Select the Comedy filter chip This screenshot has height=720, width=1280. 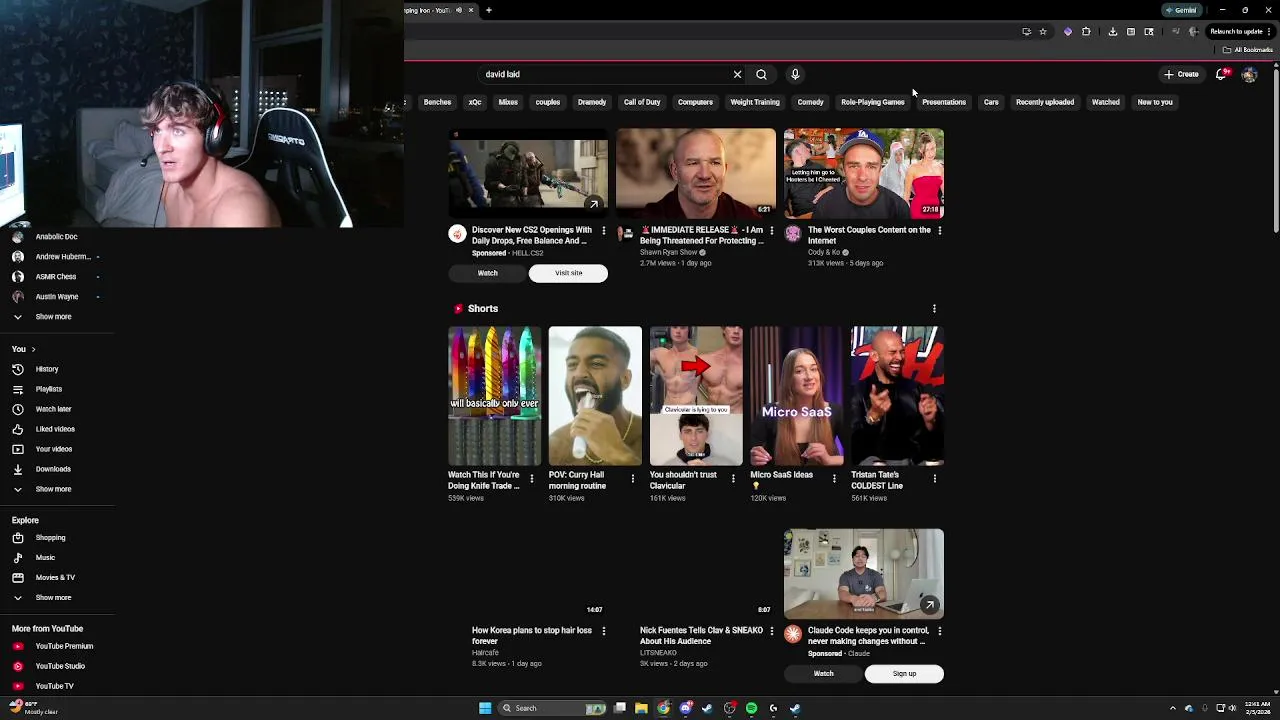811,102
